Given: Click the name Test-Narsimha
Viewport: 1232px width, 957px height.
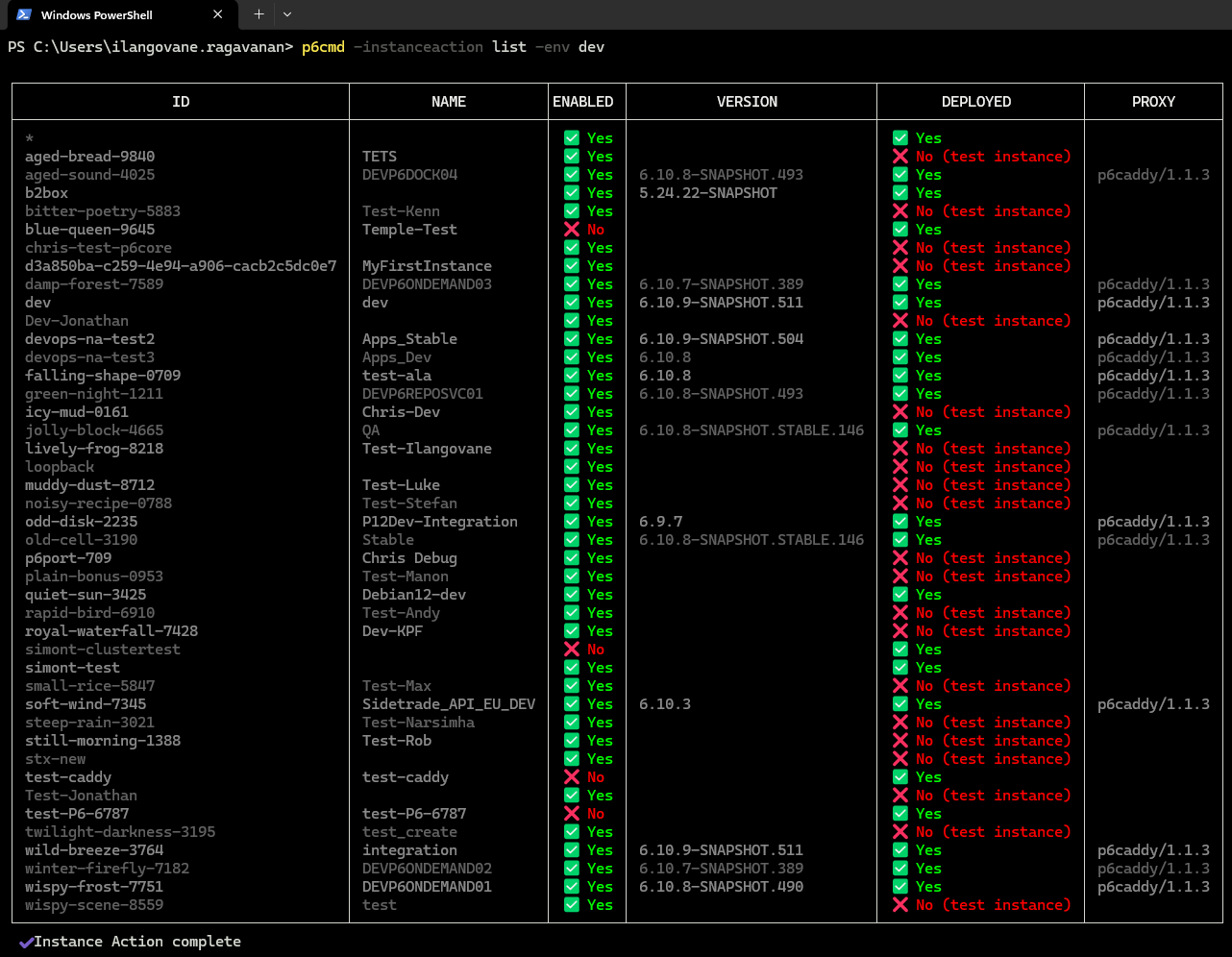Looking at the screenshot, I should coord(418,723).
